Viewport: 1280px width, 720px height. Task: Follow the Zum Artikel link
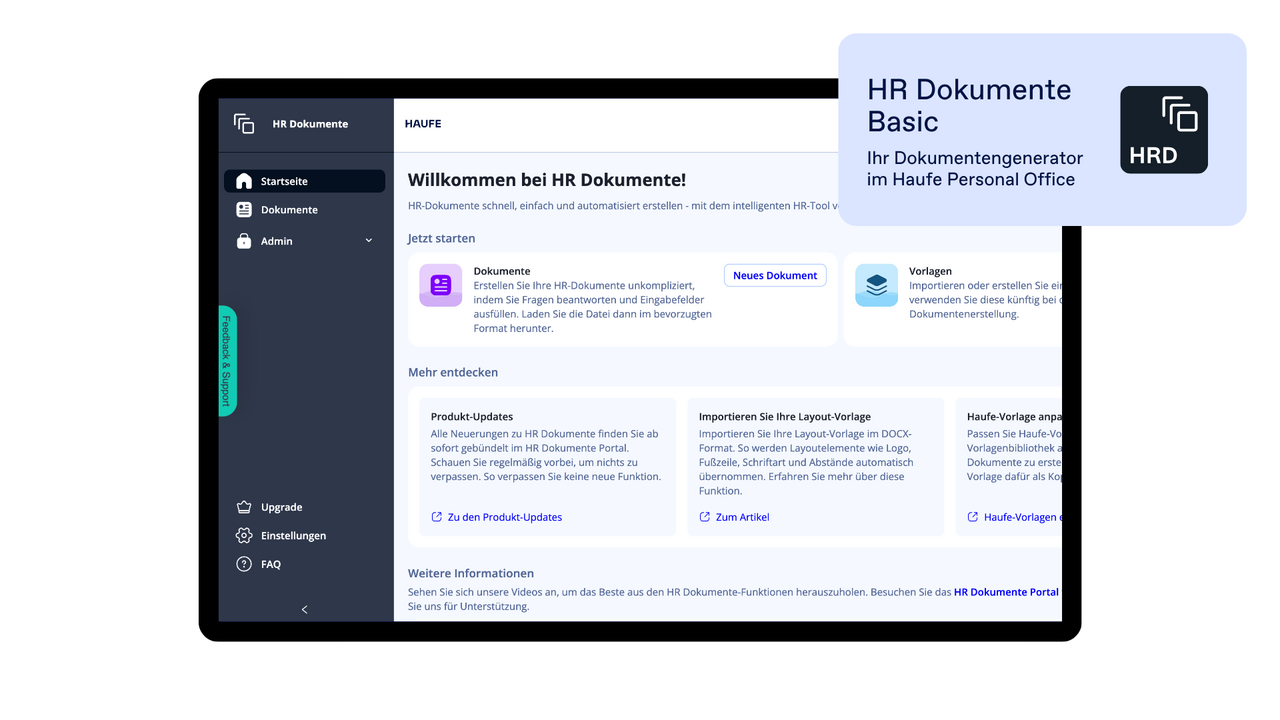click(x=743, y=517)
